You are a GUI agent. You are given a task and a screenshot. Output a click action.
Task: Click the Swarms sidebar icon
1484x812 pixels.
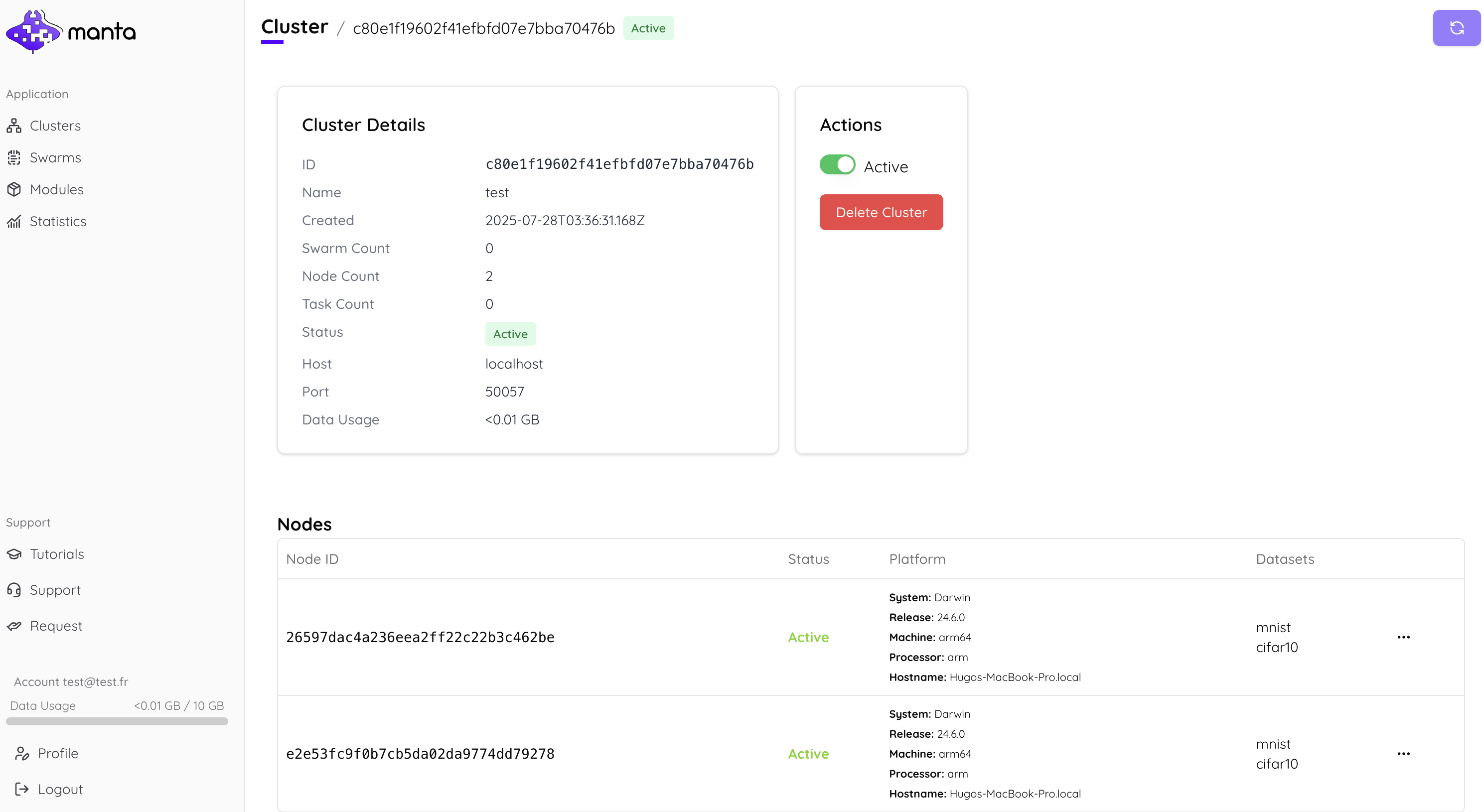tap(14, 158)
